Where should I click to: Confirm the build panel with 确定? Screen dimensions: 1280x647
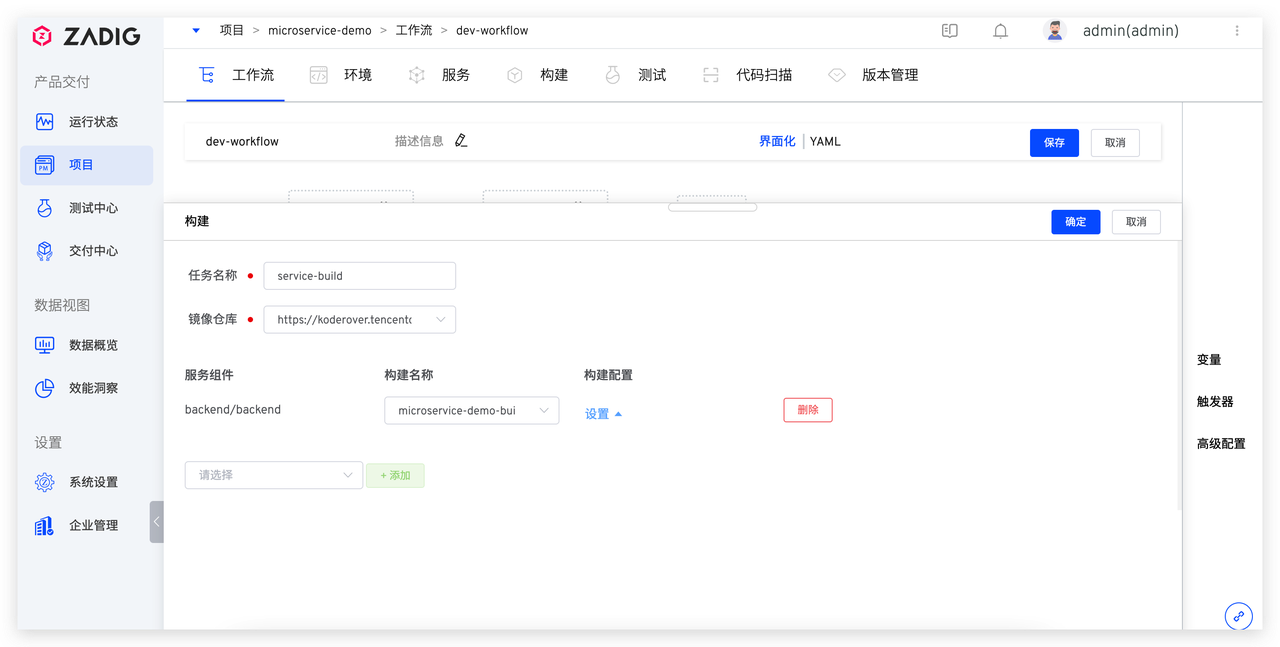1076,222
